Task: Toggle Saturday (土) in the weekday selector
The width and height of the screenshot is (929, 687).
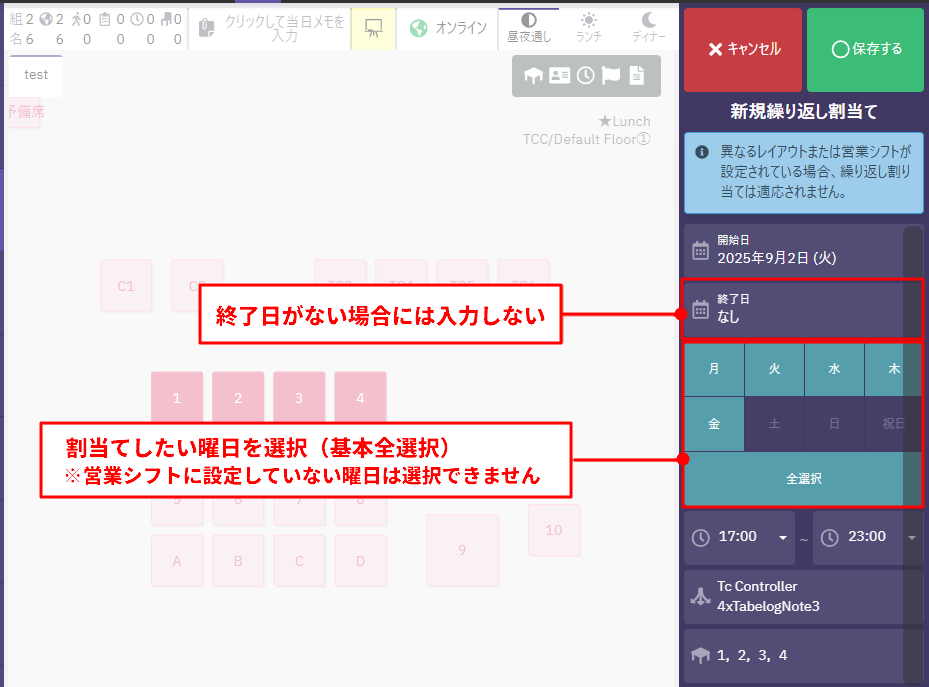Action: [774, 424]
